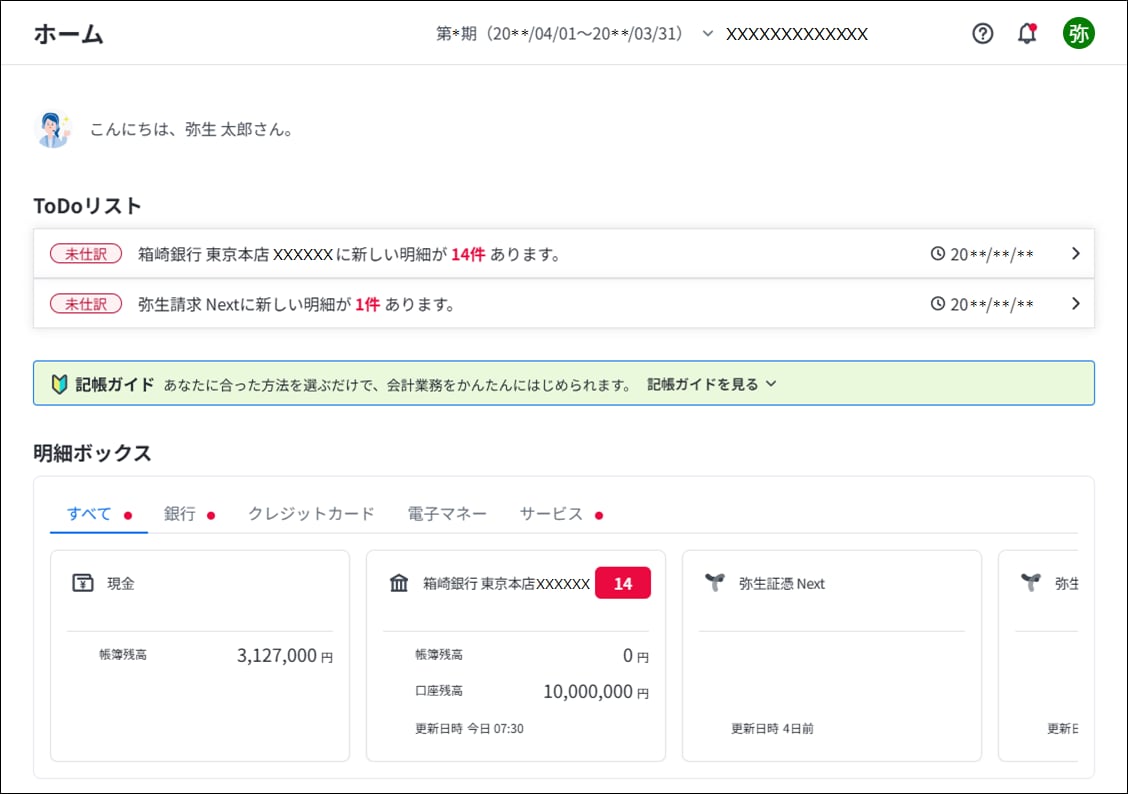Viewport: 1128px width, 794px height.
Task: Click the 更新日時 今日 07:30 text
Action: click(469, 729)
